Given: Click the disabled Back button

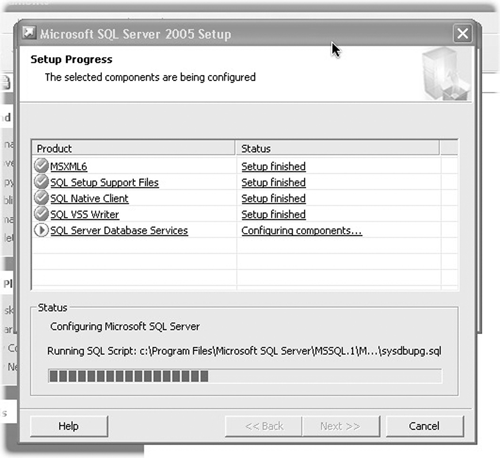Looking at the screenshot, I should 264,426.
